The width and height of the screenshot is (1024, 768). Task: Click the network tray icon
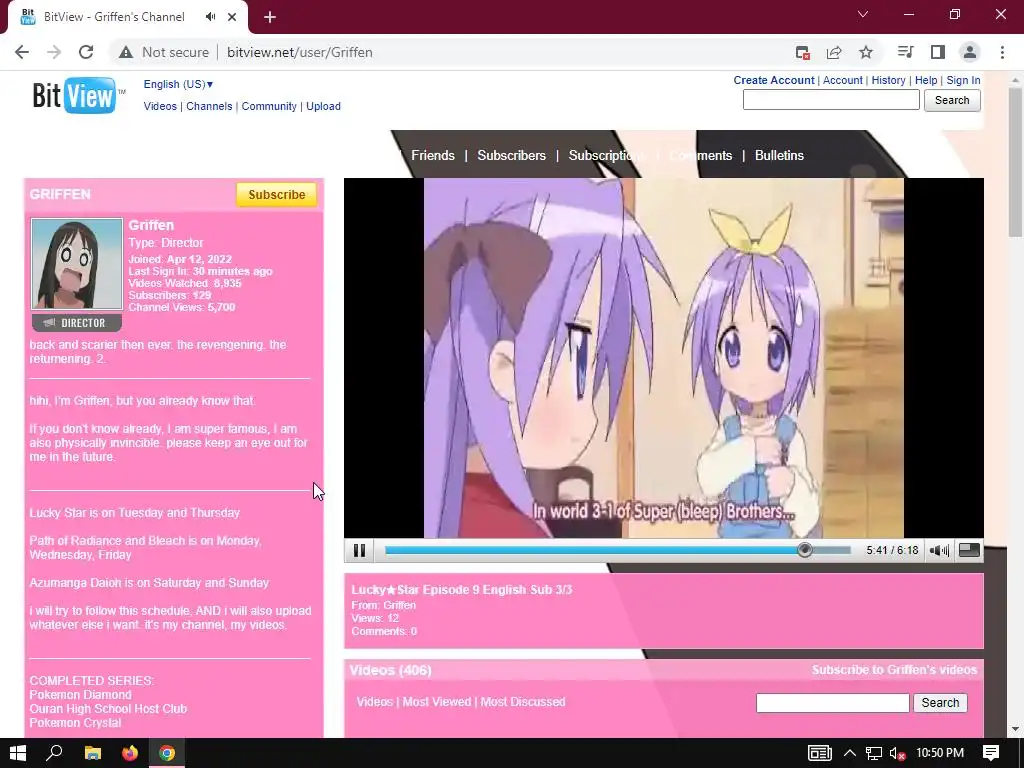(874, 753)
